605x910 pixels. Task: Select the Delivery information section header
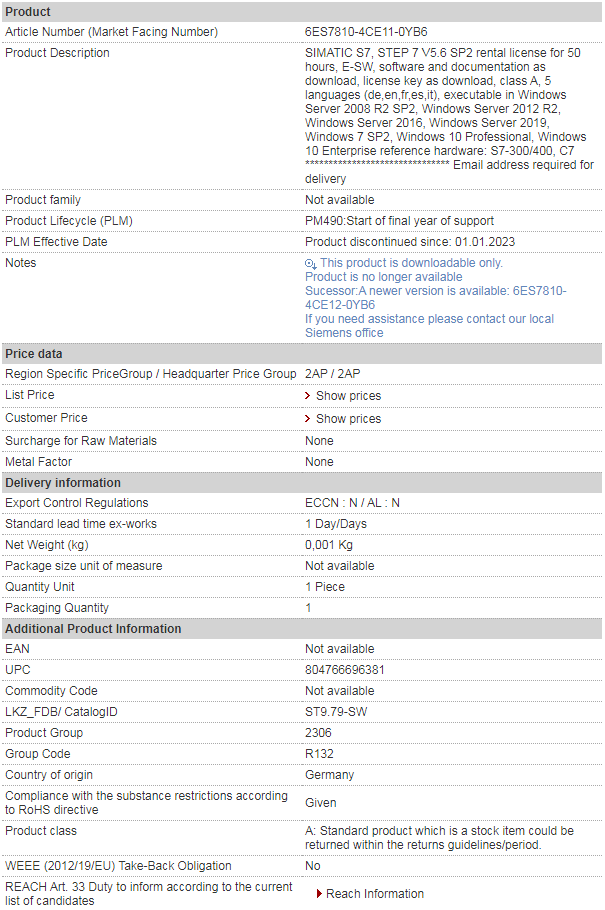tap(302, 482)
